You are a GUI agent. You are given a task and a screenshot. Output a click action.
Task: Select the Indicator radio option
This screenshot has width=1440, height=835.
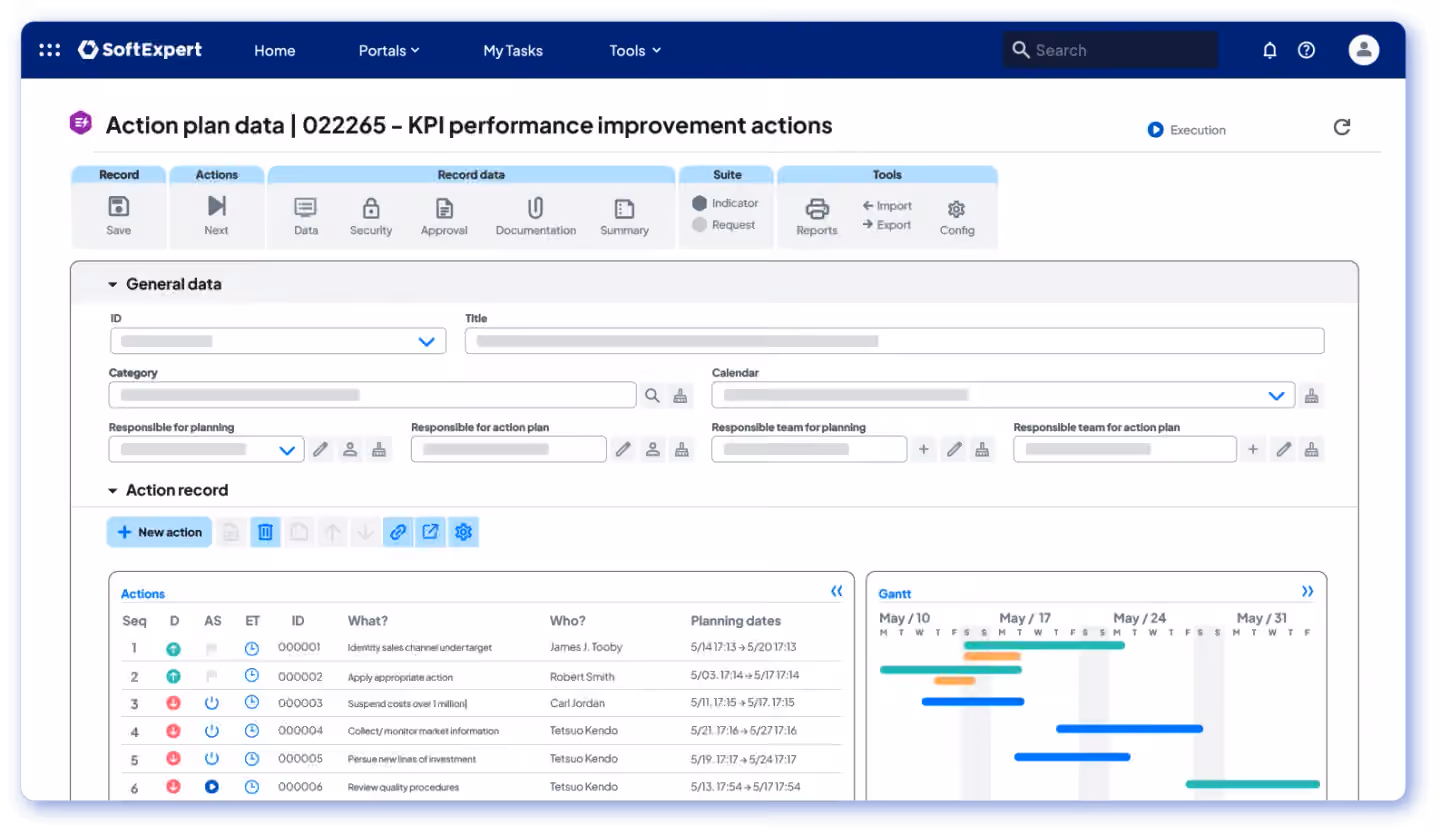(x=700, y=203)
